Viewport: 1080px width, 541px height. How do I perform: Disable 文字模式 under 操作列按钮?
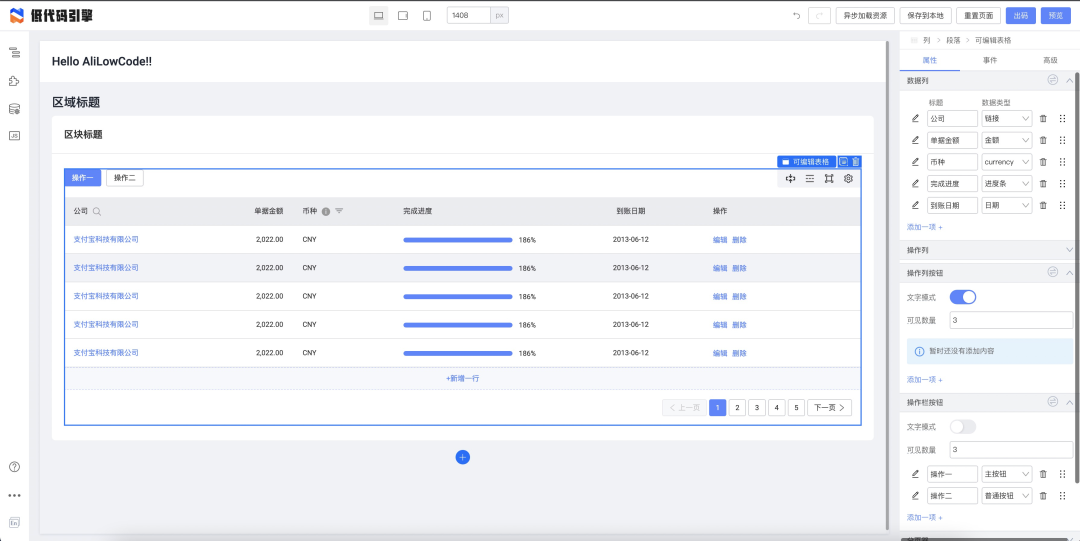[963, 297]
